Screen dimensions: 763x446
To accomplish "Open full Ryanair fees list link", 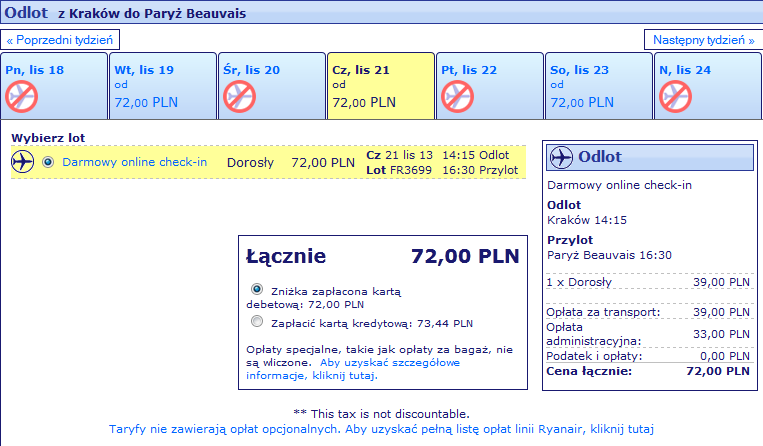I will tap(381, 429).
